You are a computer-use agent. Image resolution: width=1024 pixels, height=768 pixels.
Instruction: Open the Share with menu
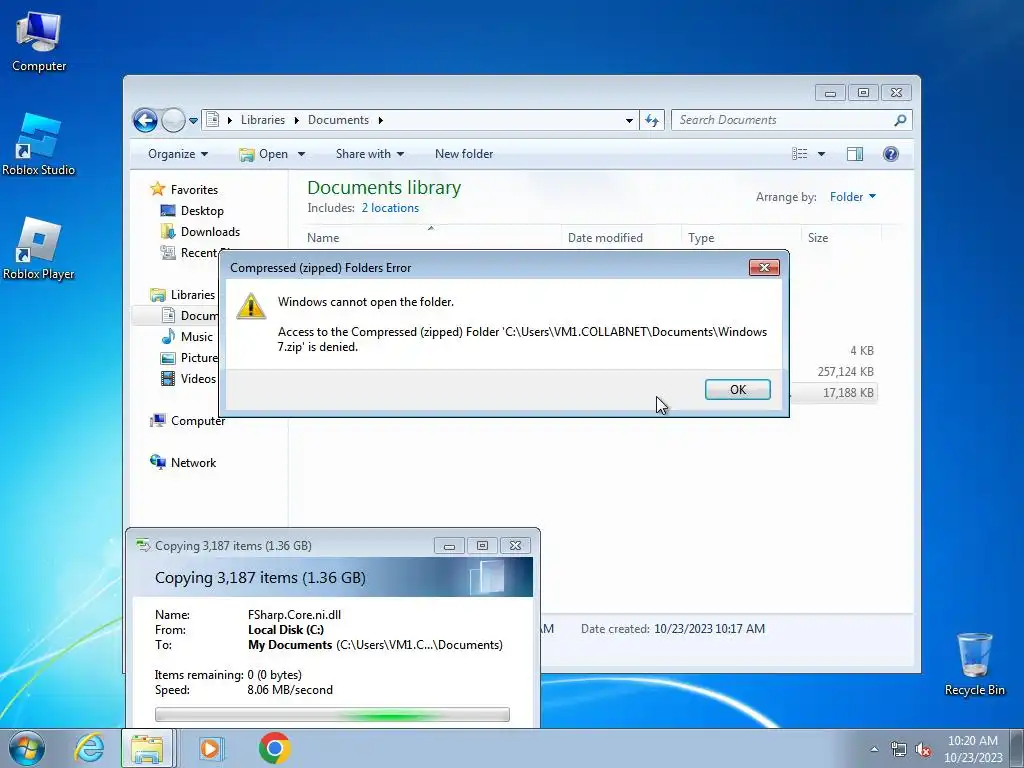coord(370,154)
